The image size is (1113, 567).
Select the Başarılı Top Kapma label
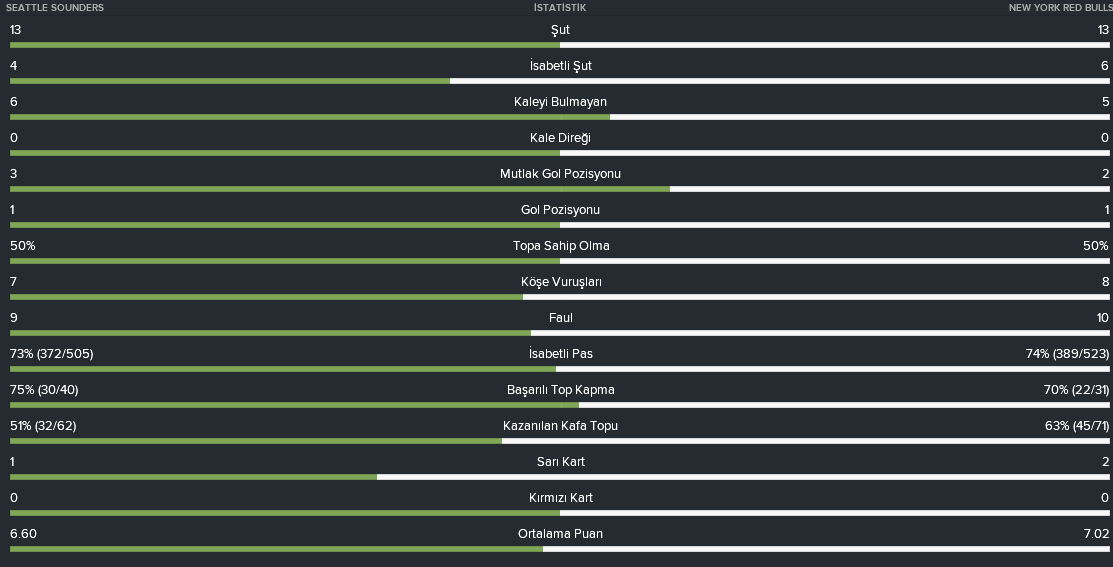[x=561, y=390]
